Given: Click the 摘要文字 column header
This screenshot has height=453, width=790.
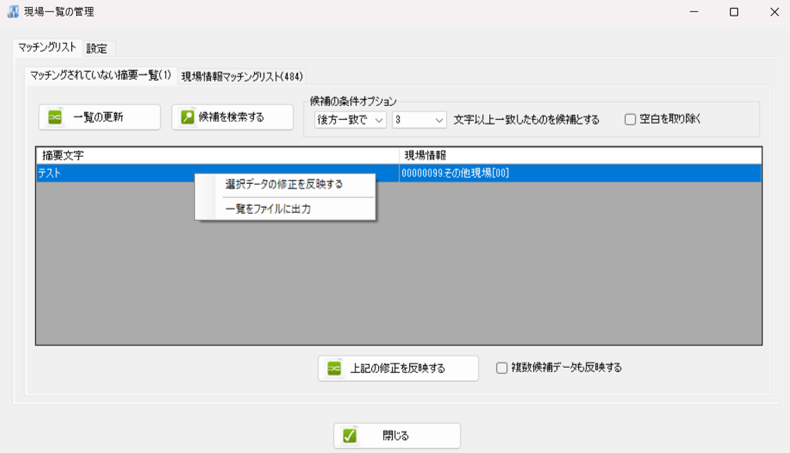Looking at the screenshot, I should [218, 156].
